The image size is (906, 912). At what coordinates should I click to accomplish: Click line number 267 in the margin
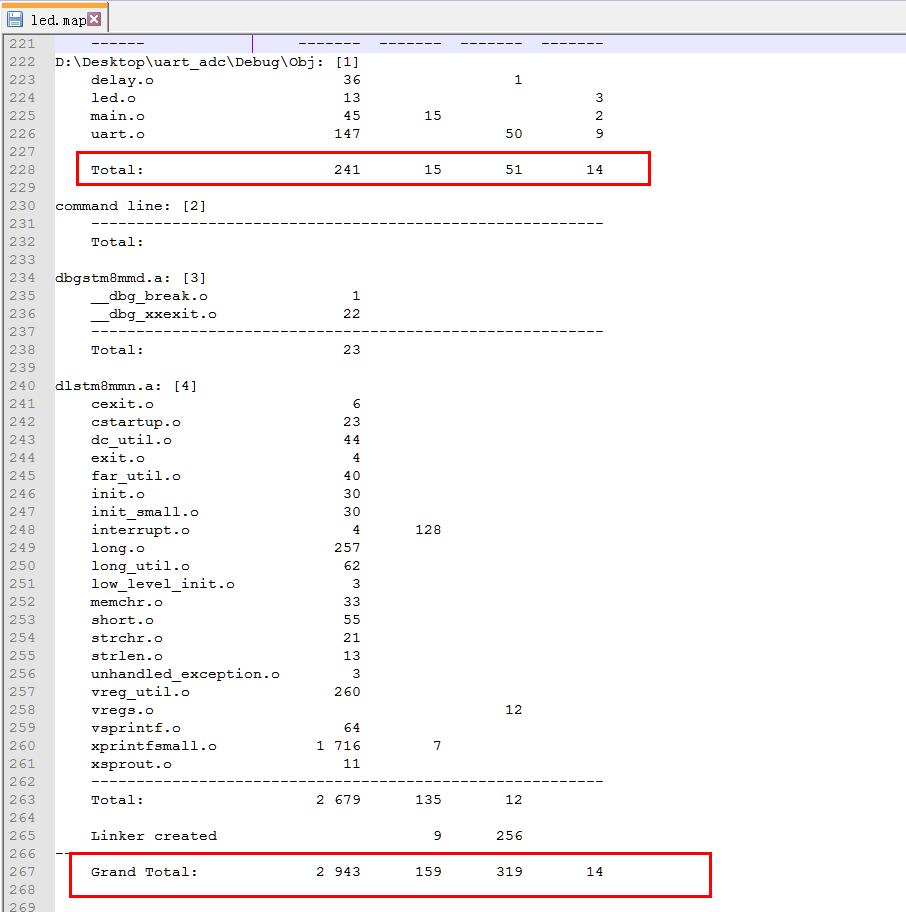22,871
